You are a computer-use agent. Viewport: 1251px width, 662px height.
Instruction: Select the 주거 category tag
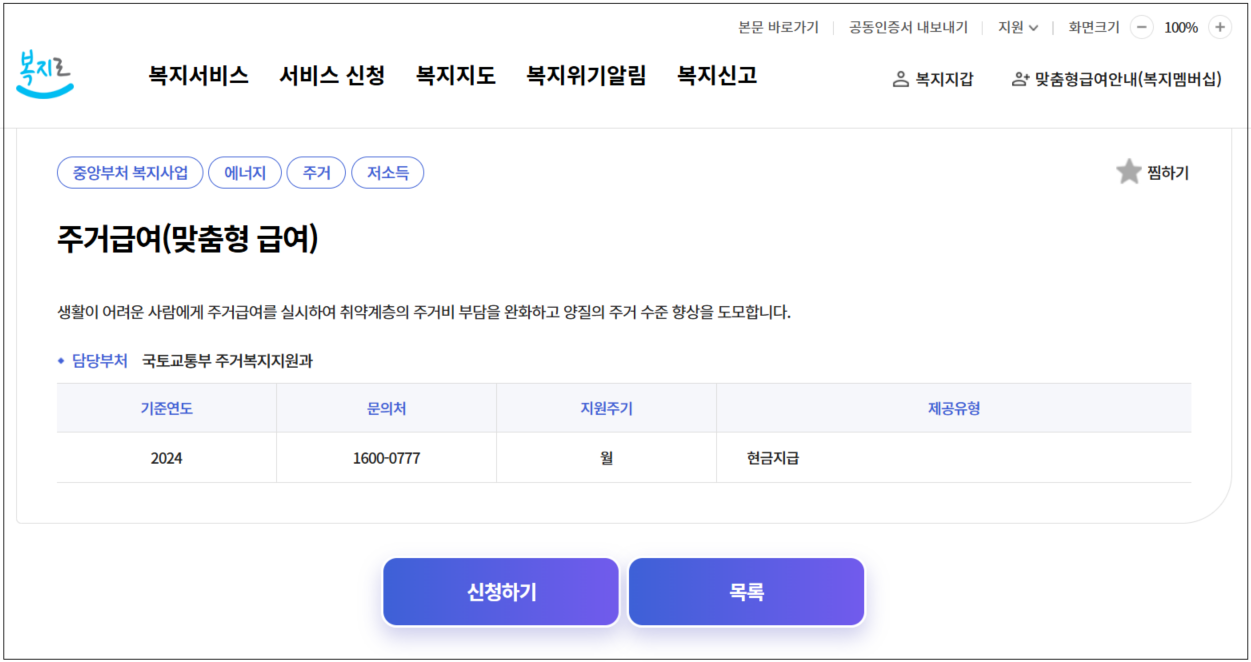[x=316, y=172]
